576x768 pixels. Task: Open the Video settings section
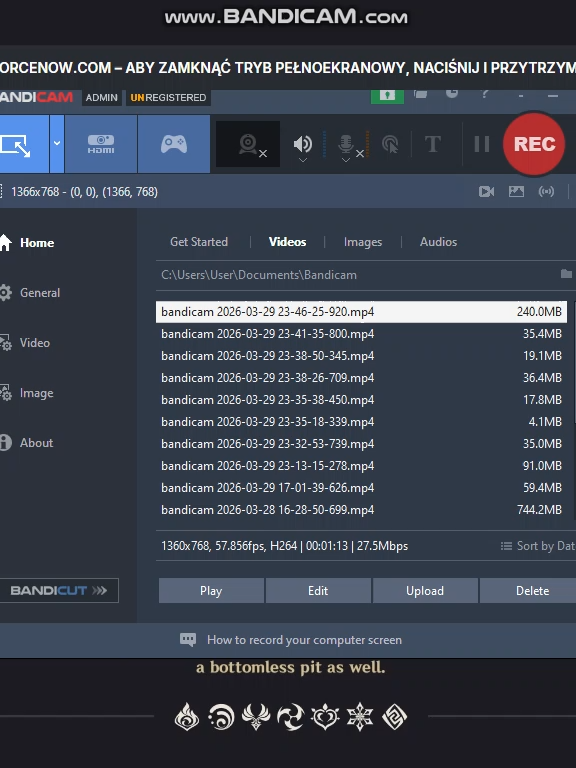coord(25,343)
